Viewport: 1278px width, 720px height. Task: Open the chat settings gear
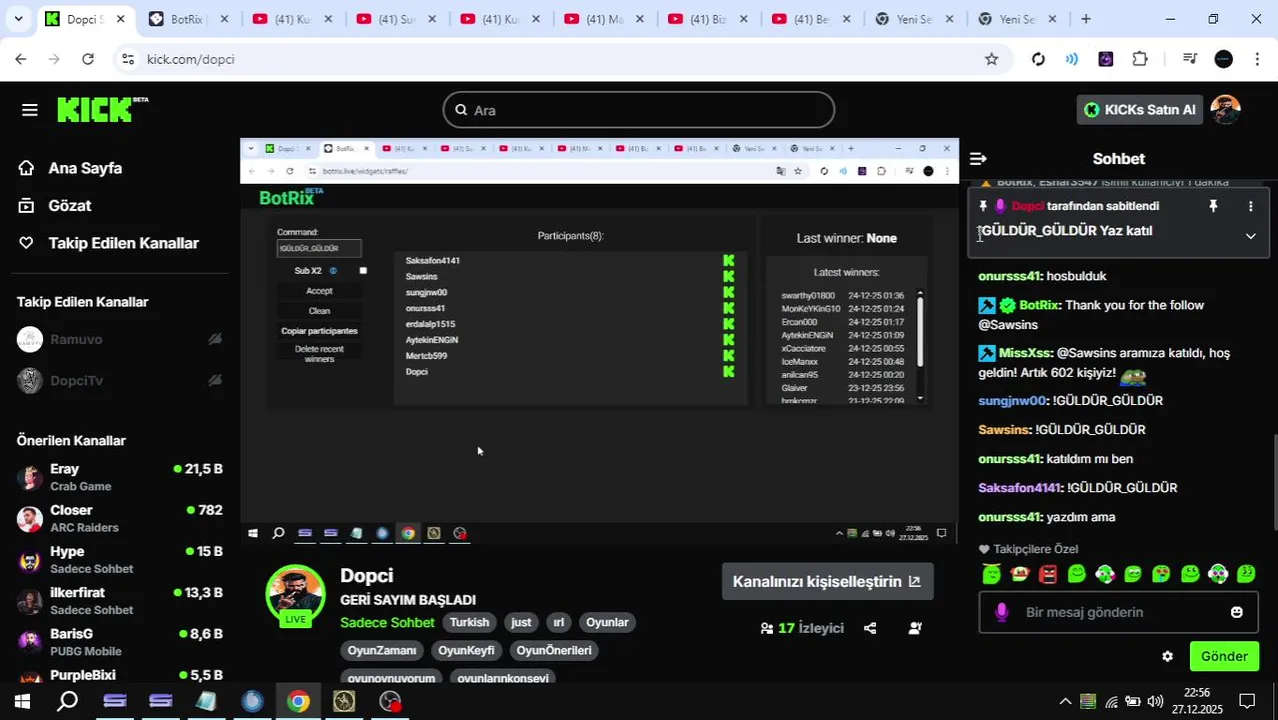point(1167,657)
